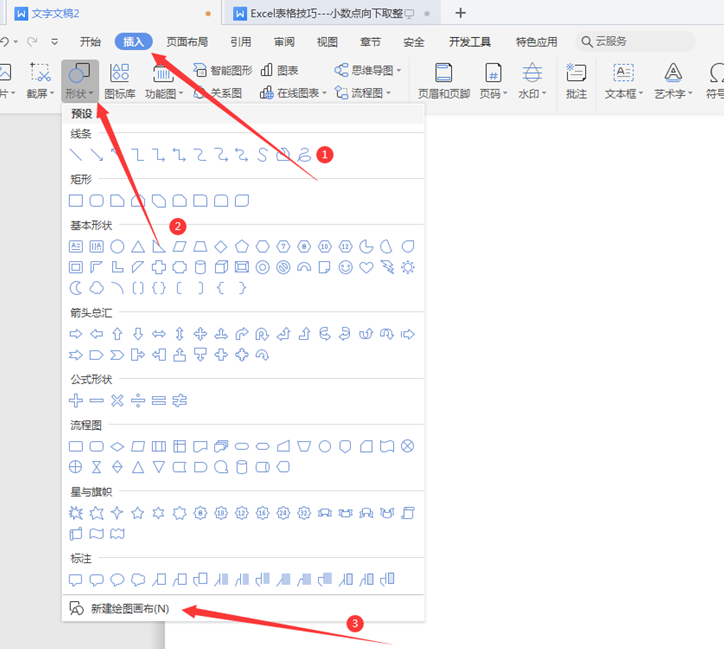Viewport: 724px width, 649px height.
Task: Select the smiley face shape
Action: pos(346,267)
